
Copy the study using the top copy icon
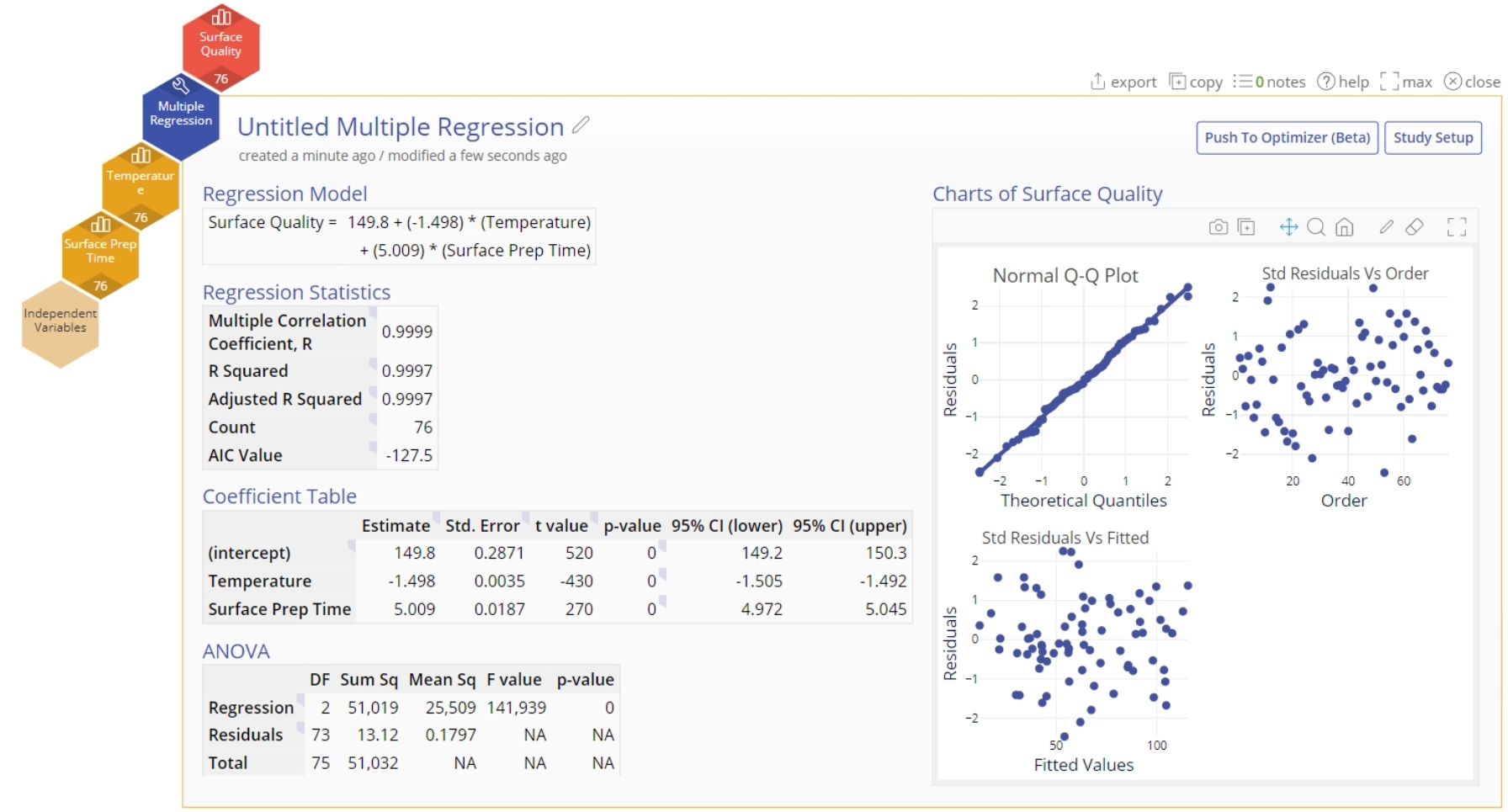1196,82
